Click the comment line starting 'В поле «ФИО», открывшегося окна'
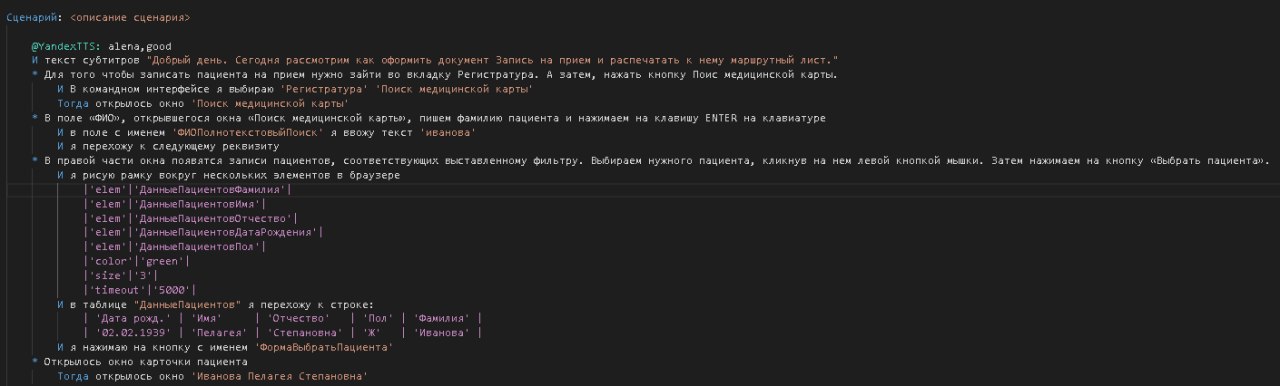The height and width of the screenshot is (386, 1280). coord(429,118)
